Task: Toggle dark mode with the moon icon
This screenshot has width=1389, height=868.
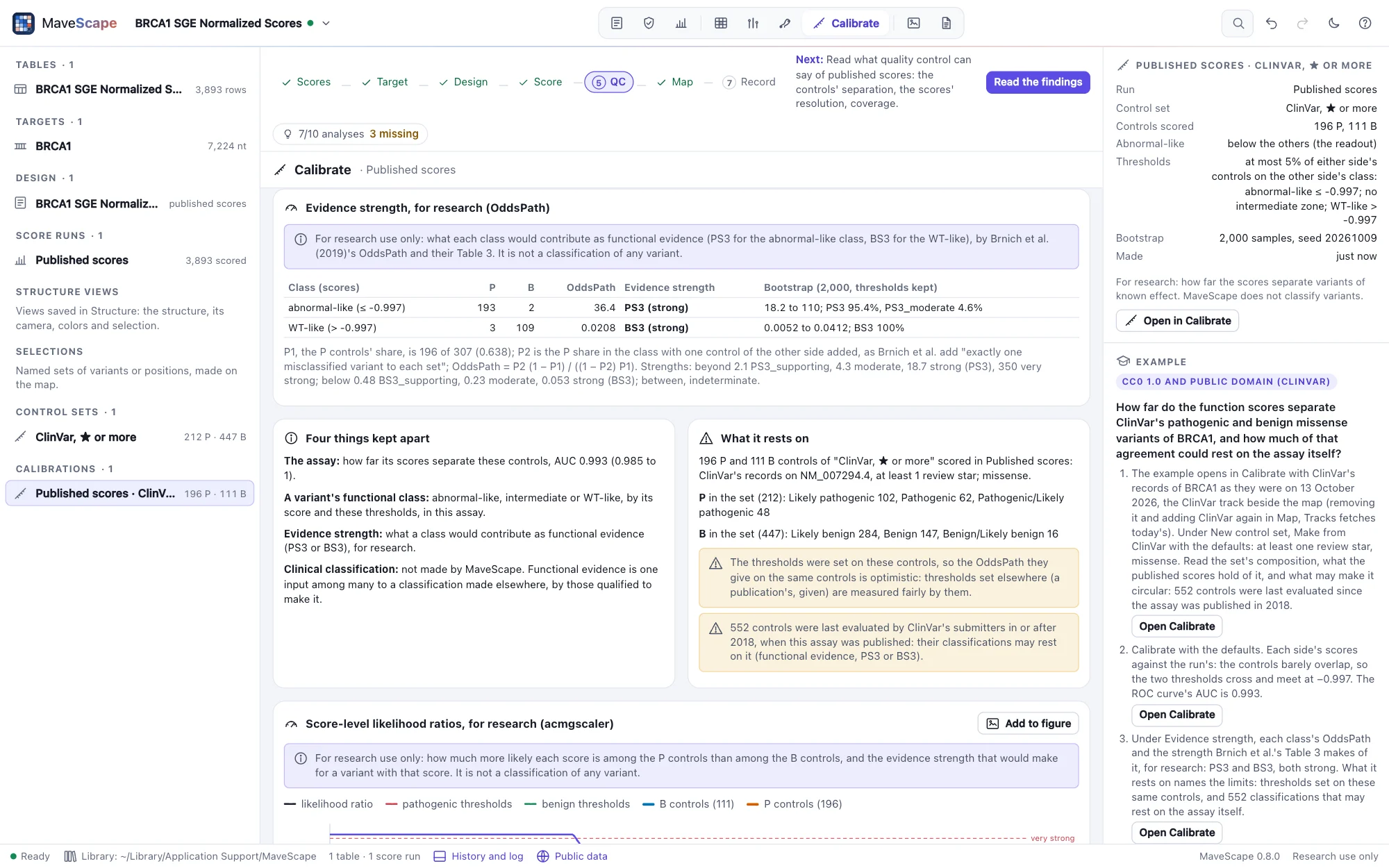Action: [x=1333, y=24]
